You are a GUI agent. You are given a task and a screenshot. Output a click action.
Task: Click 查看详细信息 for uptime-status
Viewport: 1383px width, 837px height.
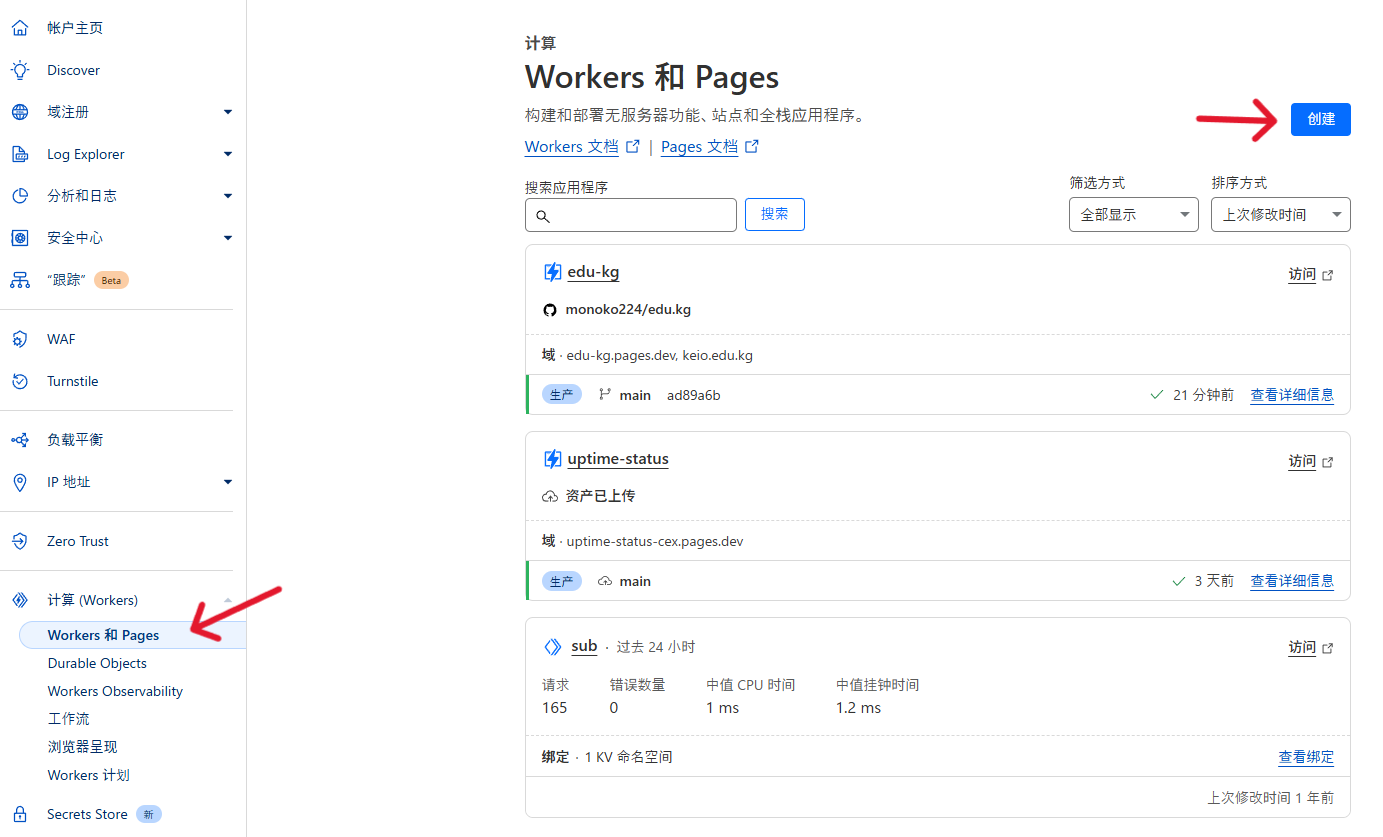coord(1292,581)
